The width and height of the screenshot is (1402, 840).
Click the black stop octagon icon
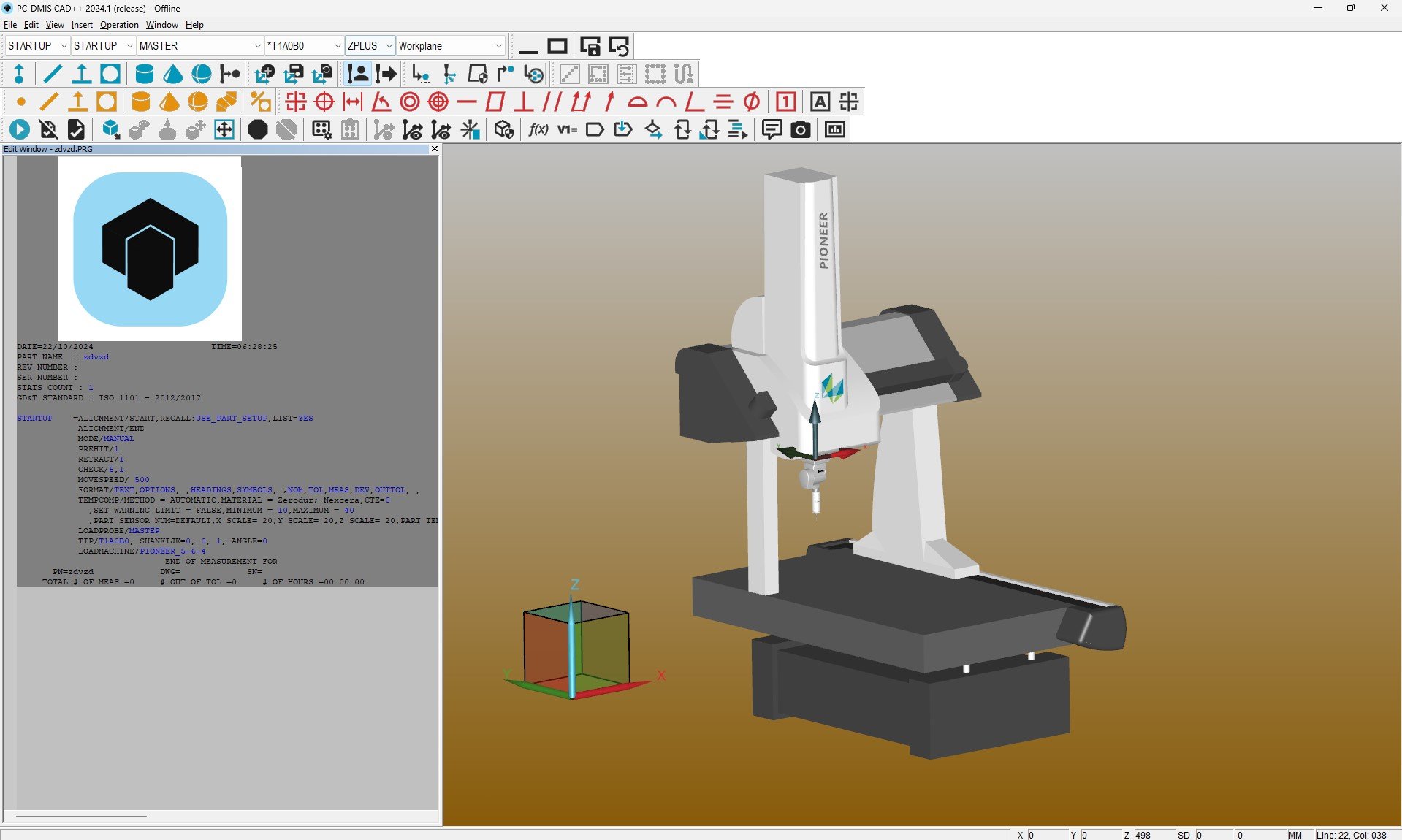click(x=258, y=130)
